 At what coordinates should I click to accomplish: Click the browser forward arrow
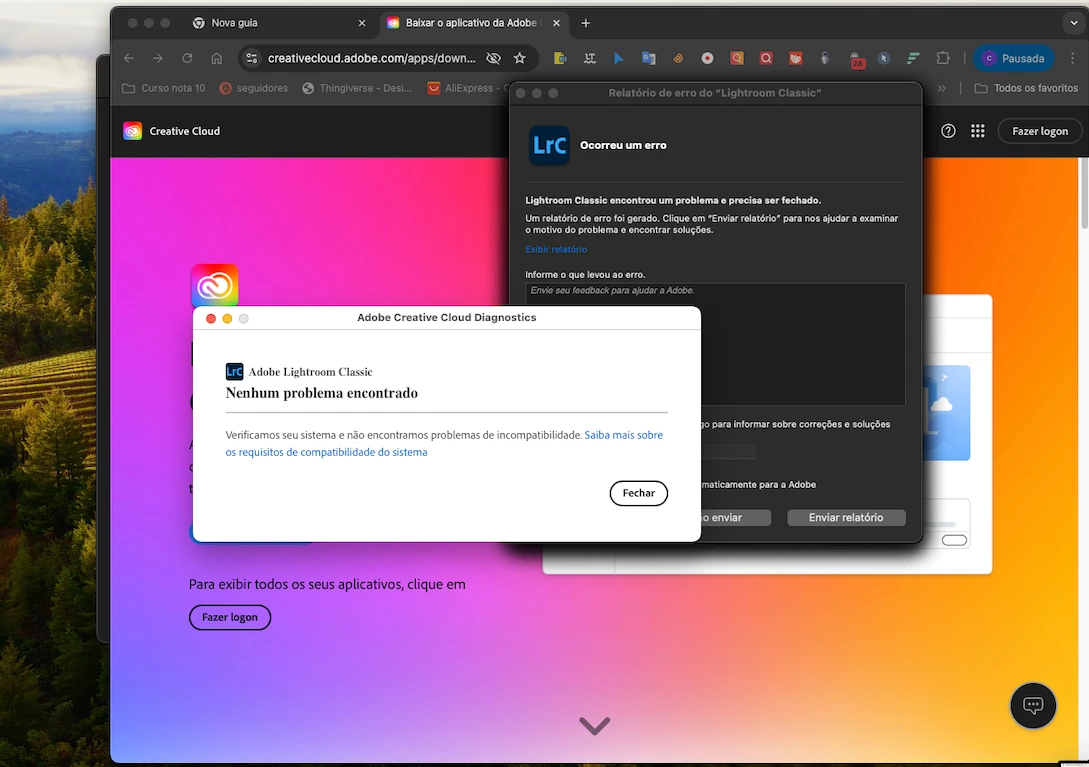(158, 58)
